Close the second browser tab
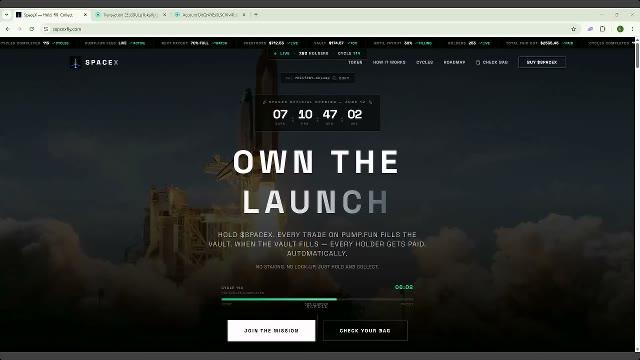The image size is (640, 360). pos(164,15)
